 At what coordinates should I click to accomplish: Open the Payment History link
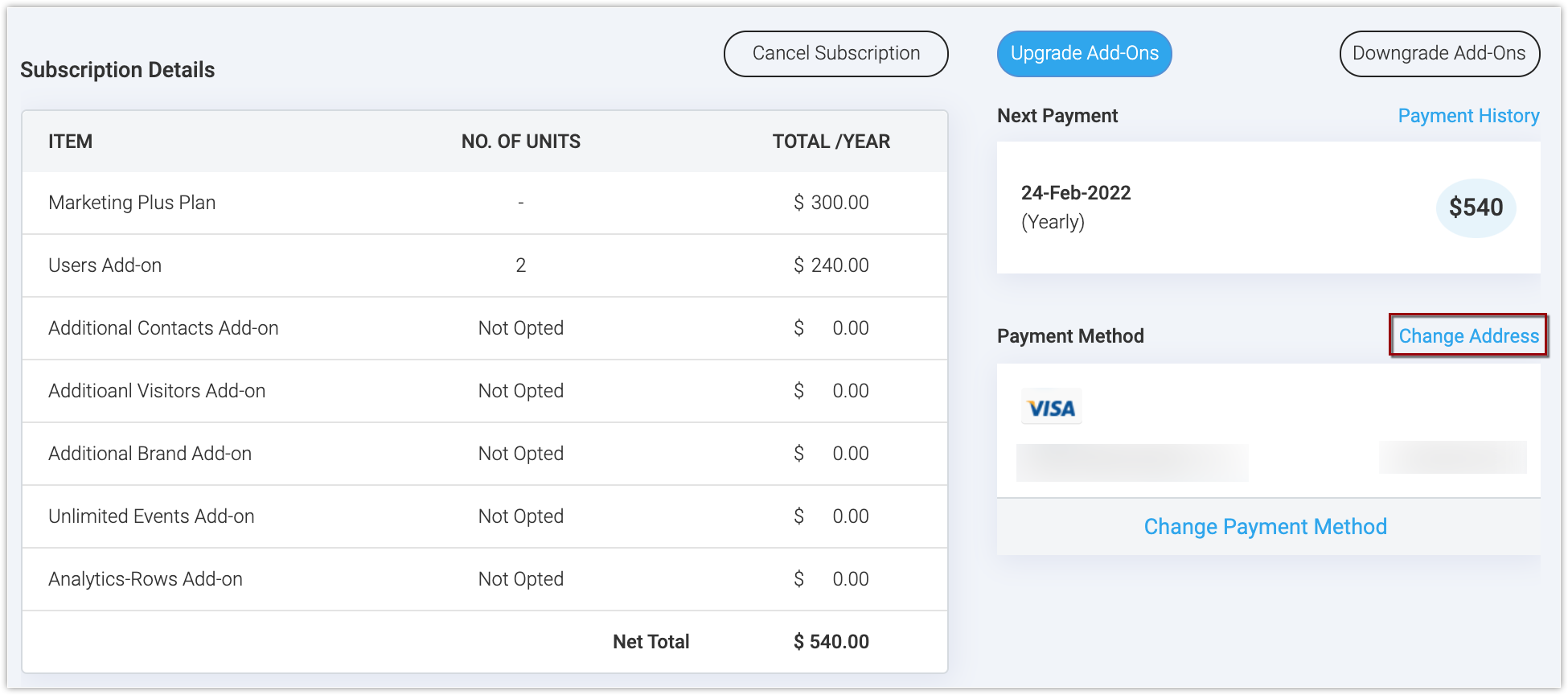pyautogui.click(x=1468, y=116)
